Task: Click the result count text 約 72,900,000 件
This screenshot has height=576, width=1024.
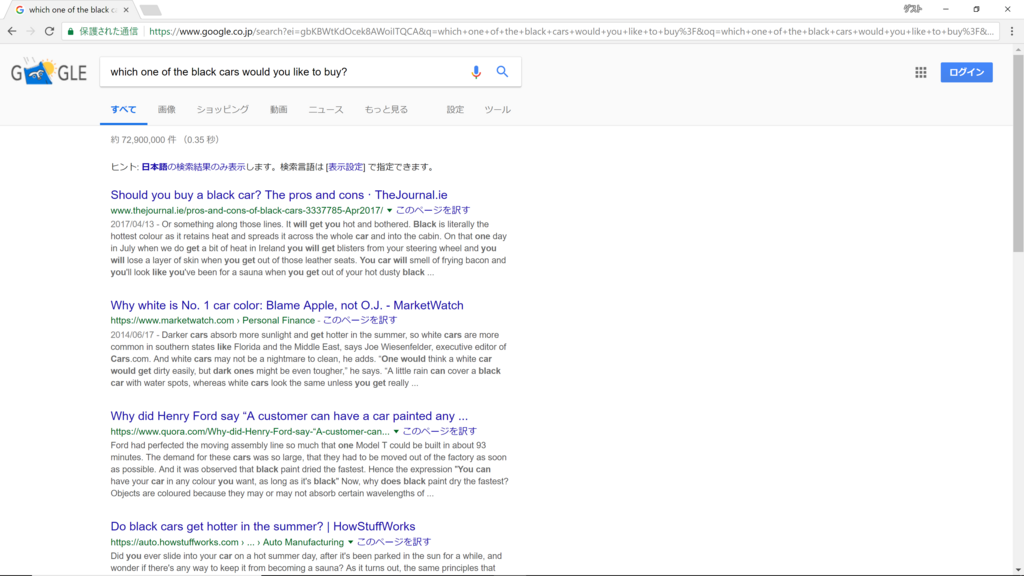Action: tap(143, 140)
